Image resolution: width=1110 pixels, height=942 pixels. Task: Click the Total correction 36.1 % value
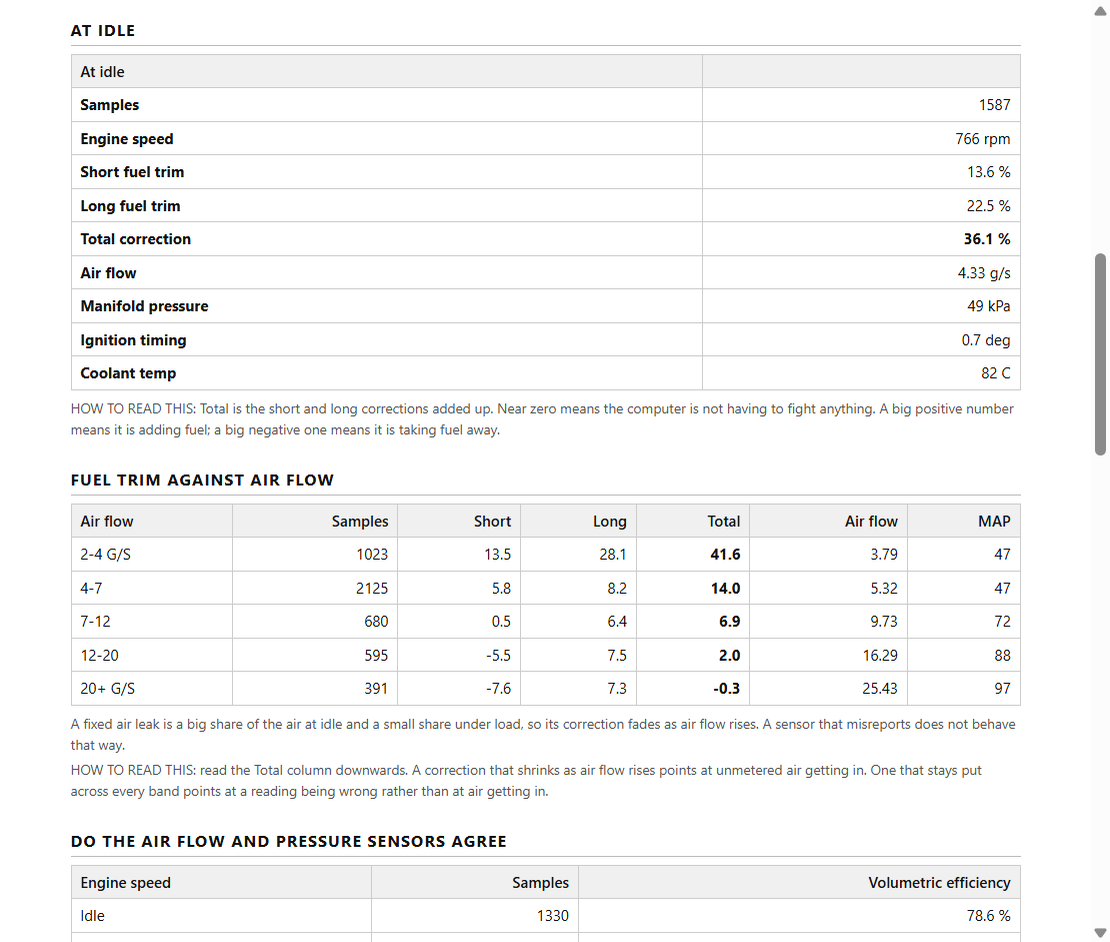[987, 239]
